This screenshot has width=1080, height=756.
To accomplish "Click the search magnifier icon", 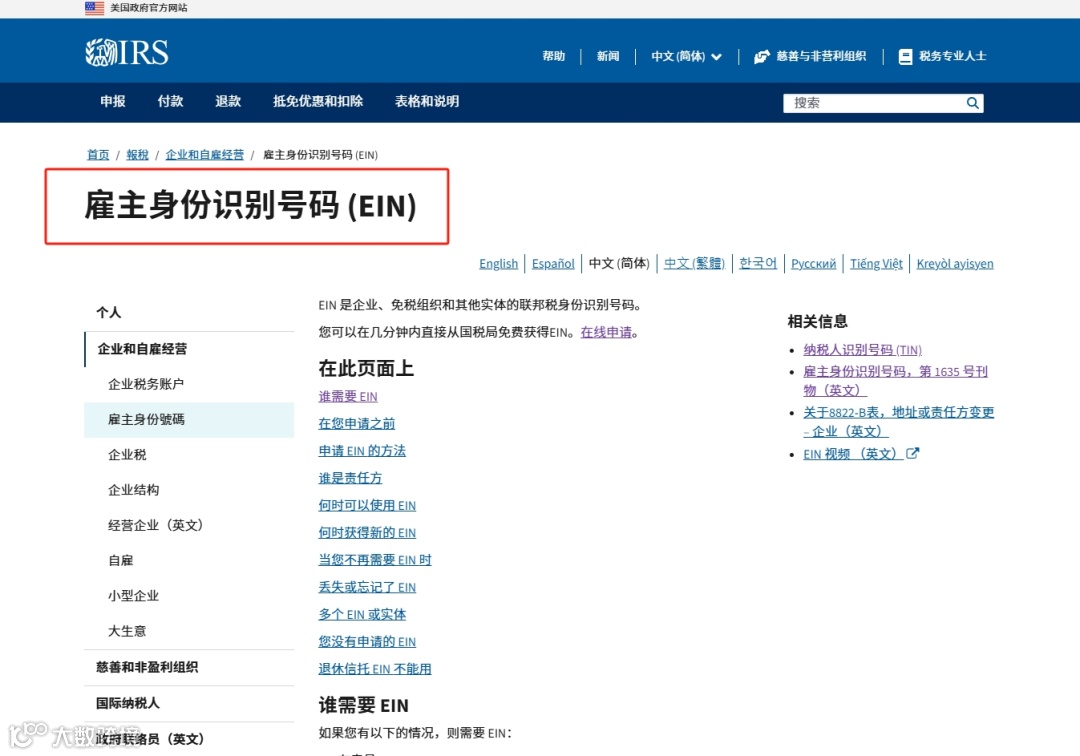I will [973, 103].
